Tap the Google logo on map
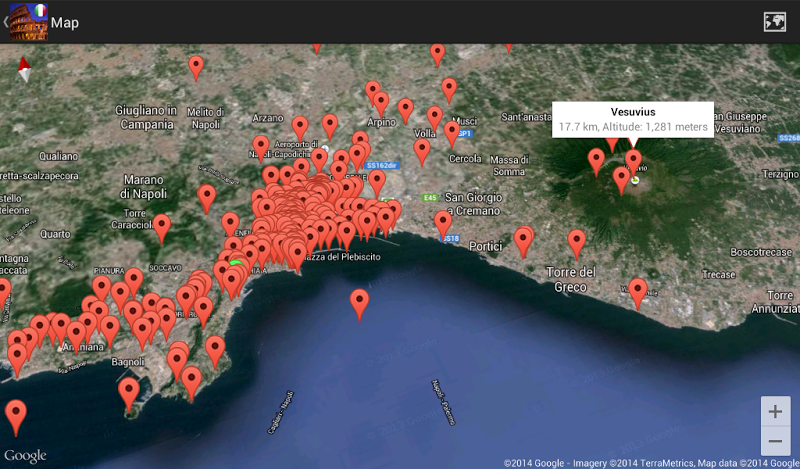Image resolution: width=800 pixels, height=469 pixels. (25, 456)
